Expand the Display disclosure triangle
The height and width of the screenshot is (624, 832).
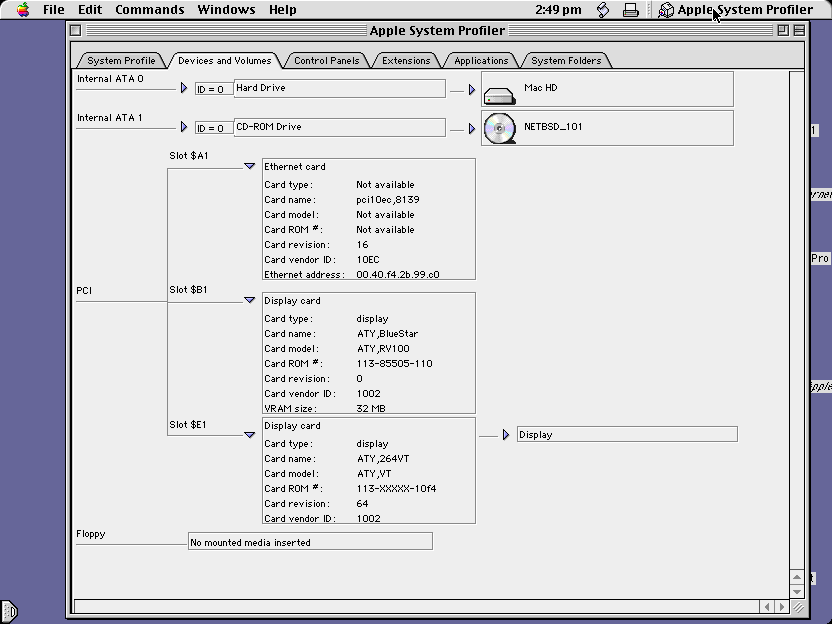point(505,435)
